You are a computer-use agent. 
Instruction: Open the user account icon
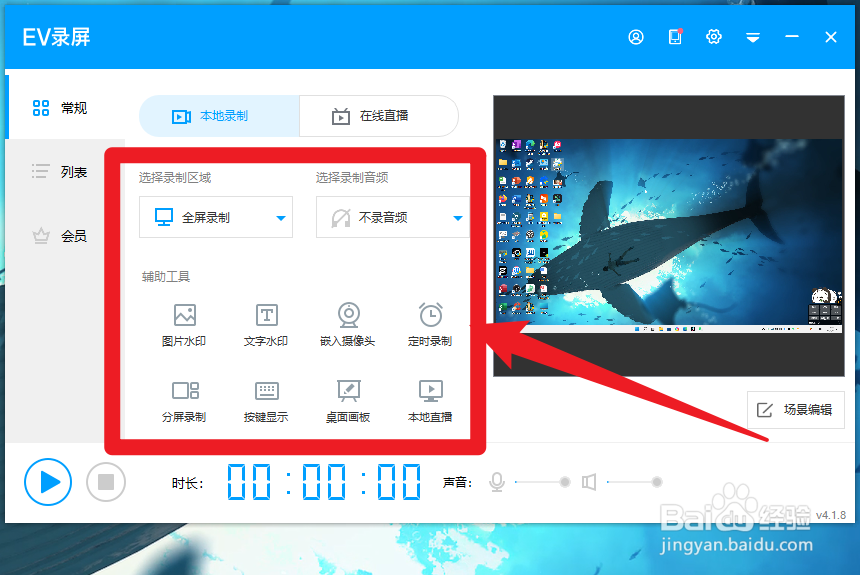(636, 37)
